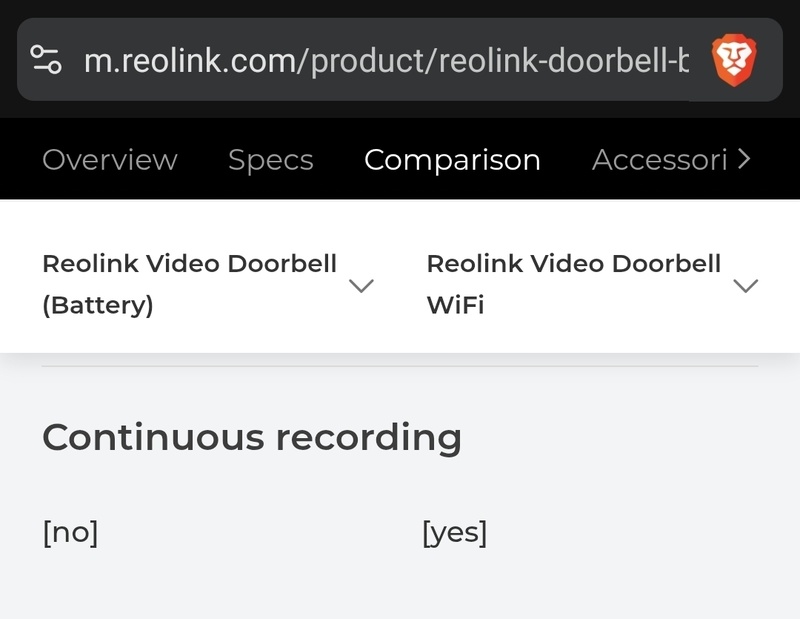The height and width of the screenshot is (619, 800).
Task: Click the Brave Shields lion icon
Action: click(x=734, y=60)
